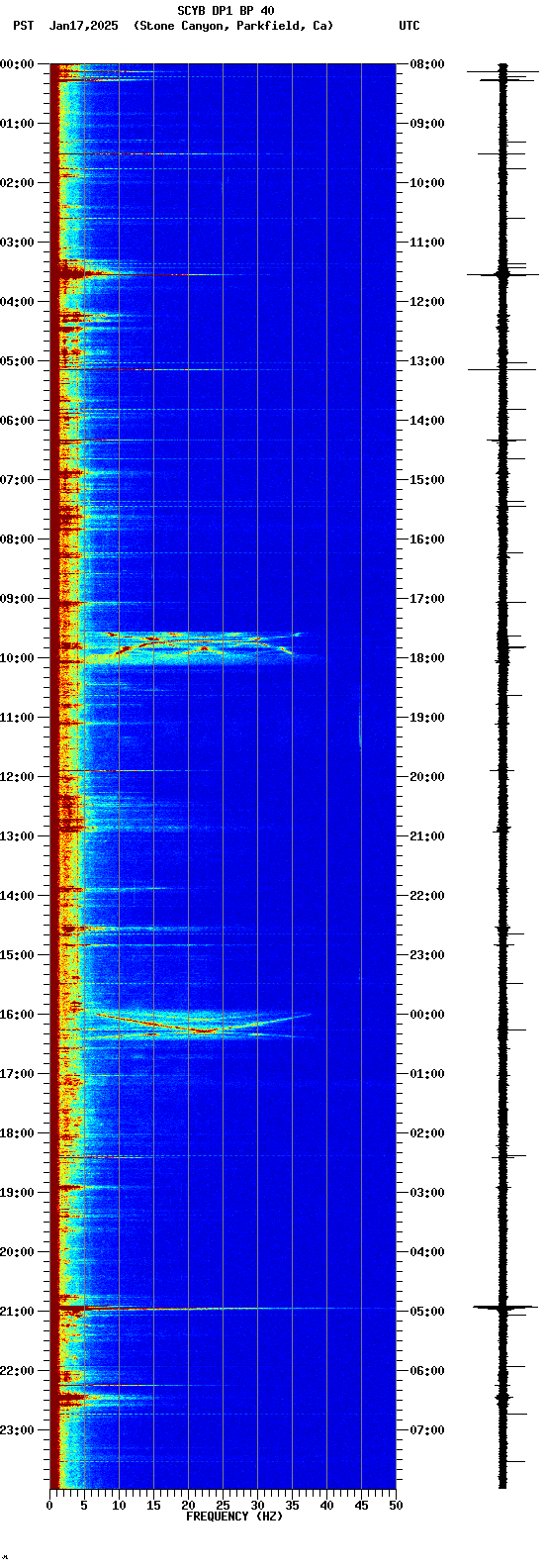
Task: Click the 07:00 PST time label
Action: click(16, 480)
